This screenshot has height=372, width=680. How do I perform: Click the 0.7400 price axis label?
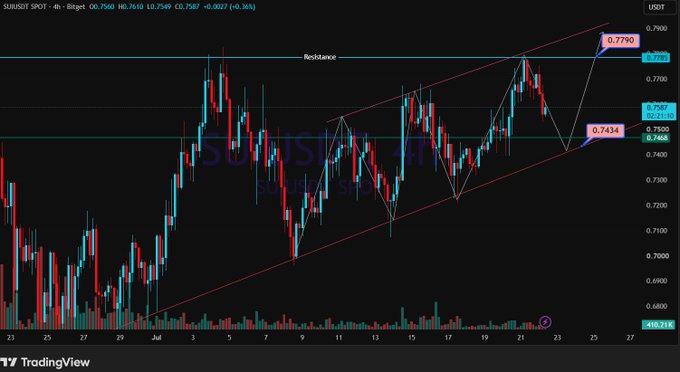click(657, 154)
